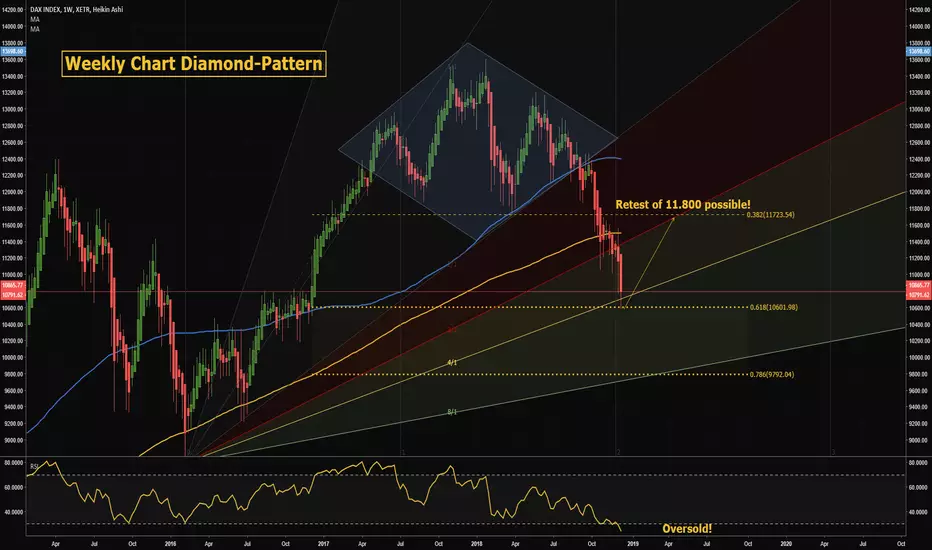Select the second MA indicator label under title
This screenshot has width=932, height=550.
click(x=35, y=29)
